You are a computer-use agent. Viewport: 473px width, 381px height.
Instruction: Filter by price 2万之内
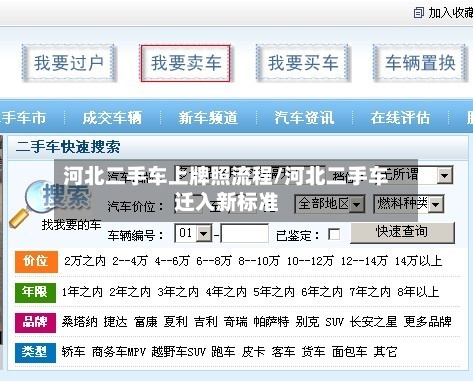click(x=85, y=261)
